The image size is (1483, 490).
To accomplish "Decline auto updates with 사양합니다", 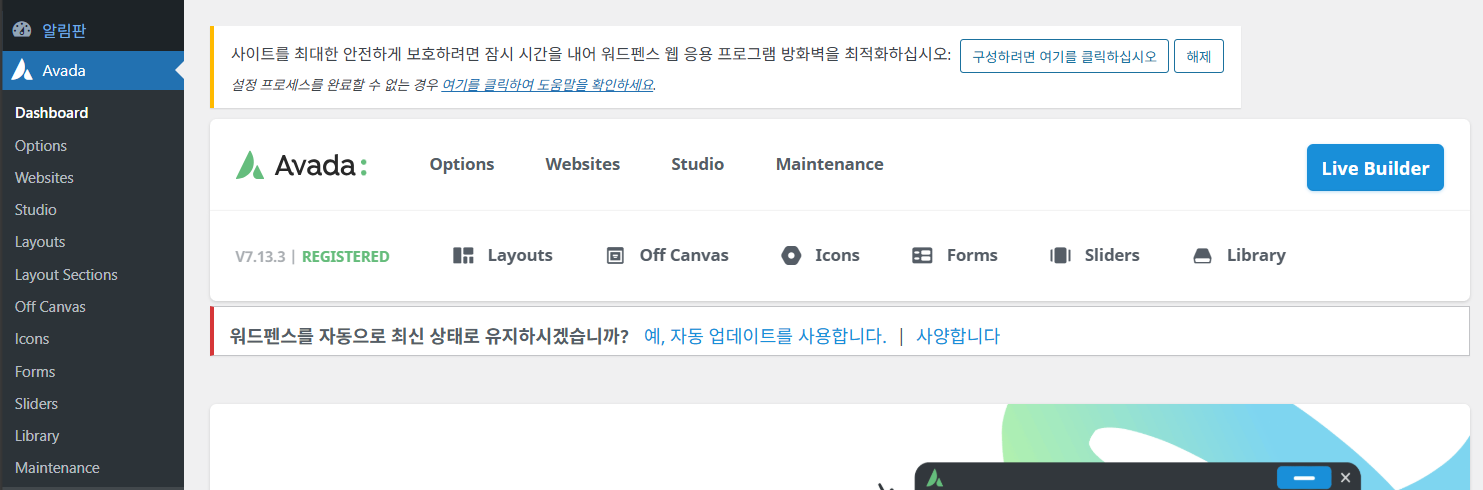I will click(958, 336).
